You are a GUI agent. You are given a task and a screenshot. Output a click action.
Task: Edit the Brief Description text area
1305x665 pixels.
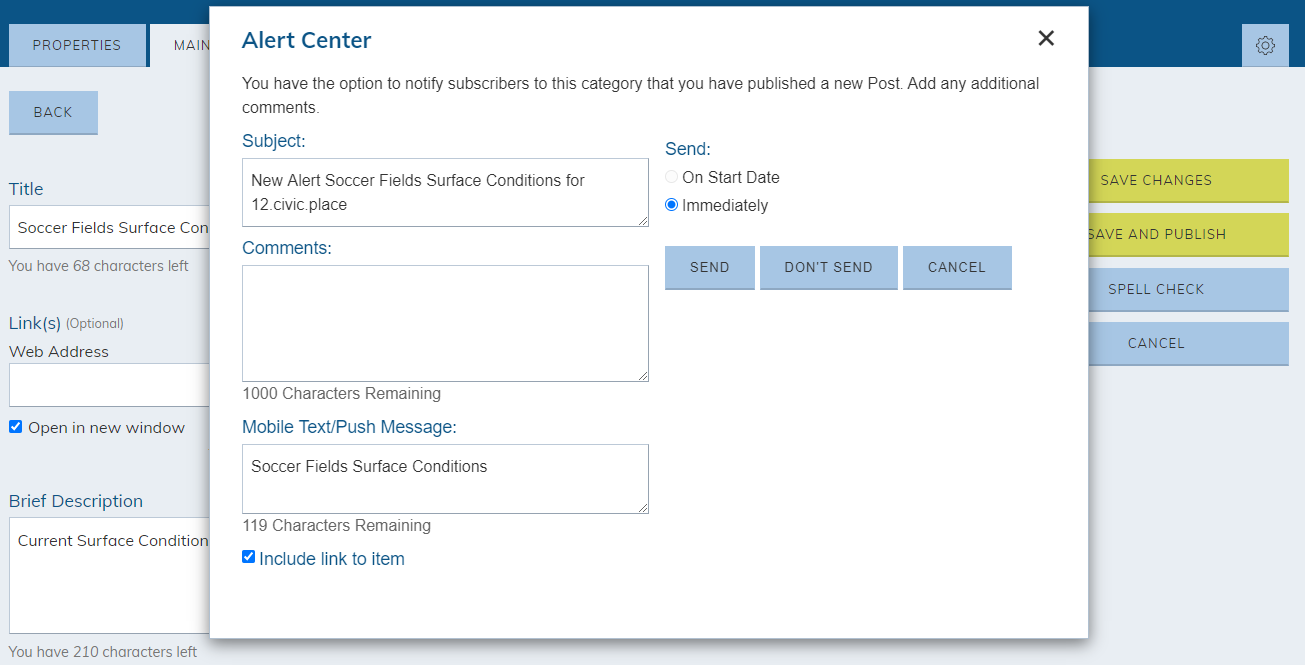coord(110,575)
